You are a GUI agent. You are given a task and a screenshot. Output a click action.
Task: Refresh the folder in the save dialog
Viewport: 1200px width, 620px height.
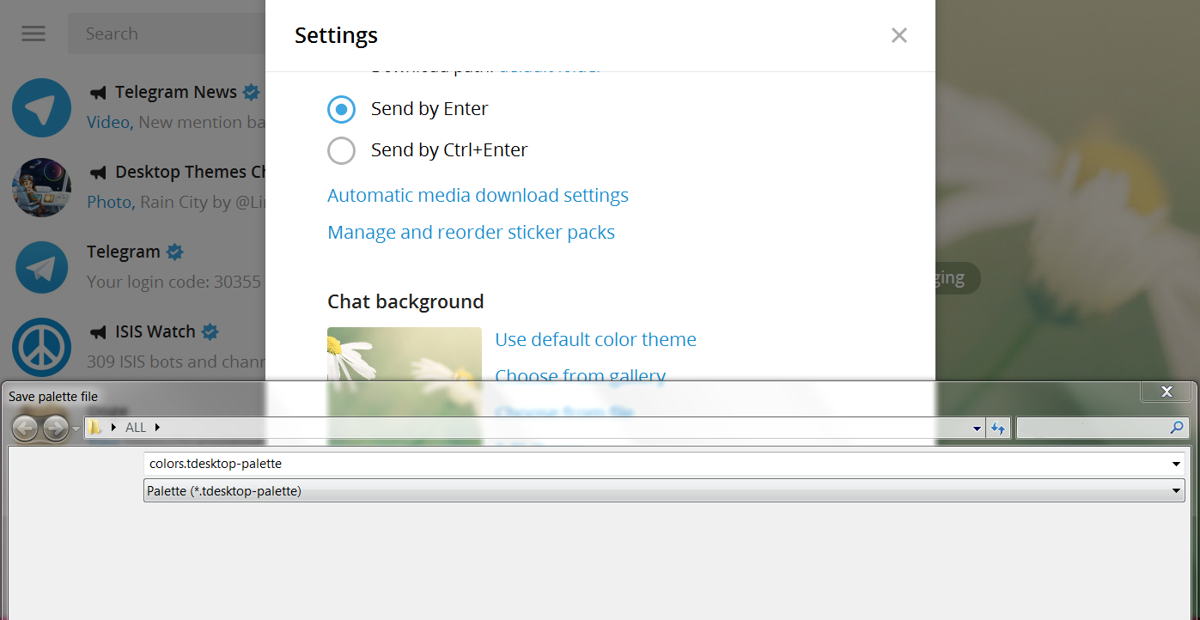pos(998,428)
